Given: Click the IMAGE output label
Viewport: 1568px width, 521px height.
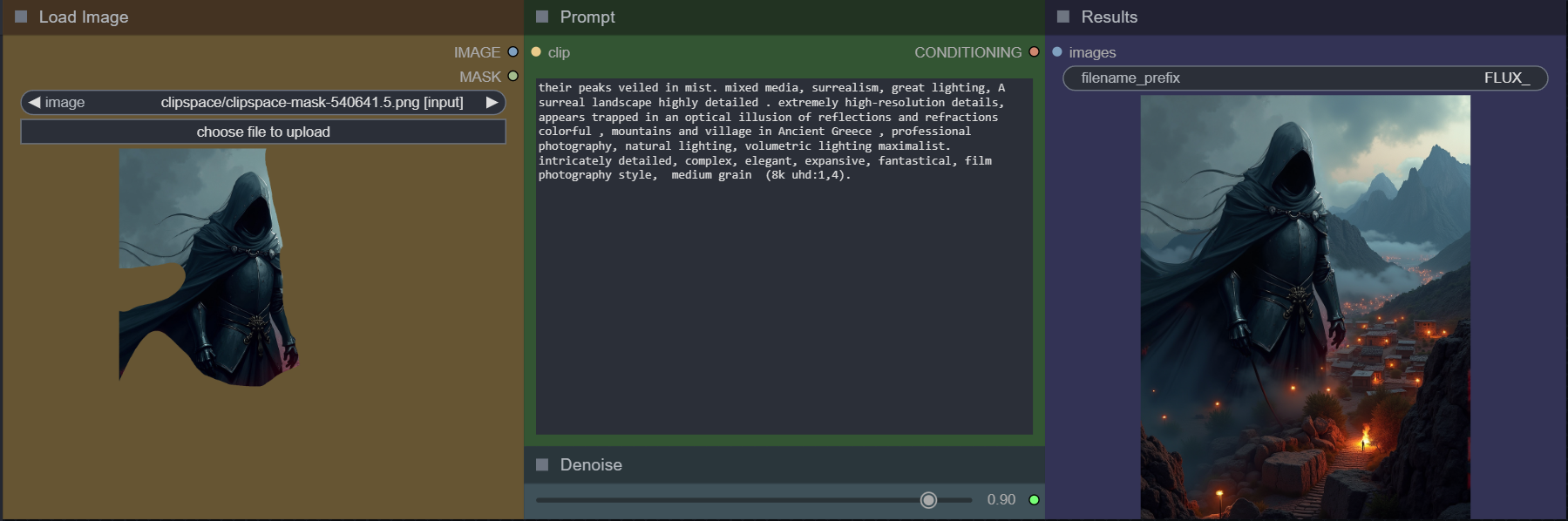Looking at the screenshot, I should pos(477,52).
